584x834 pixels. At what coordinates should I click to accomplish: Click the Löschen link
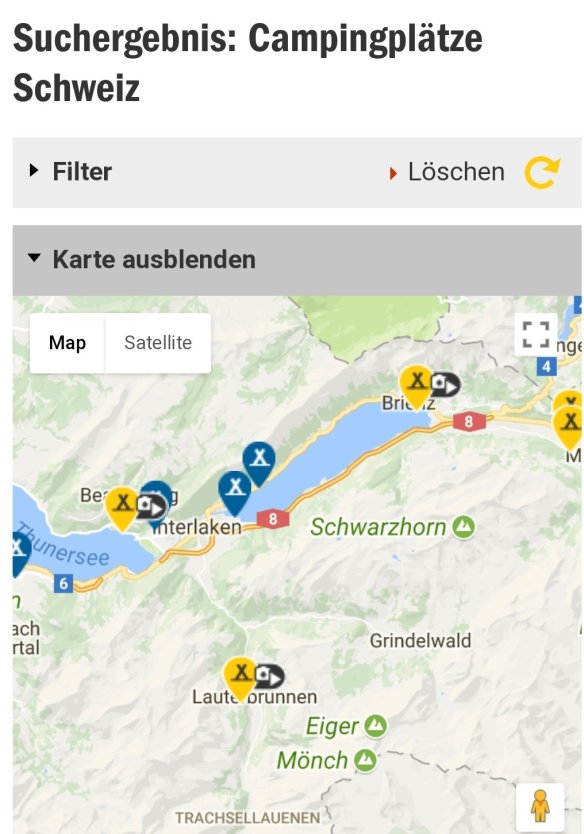pyautogui.click(x=456, y=172)
